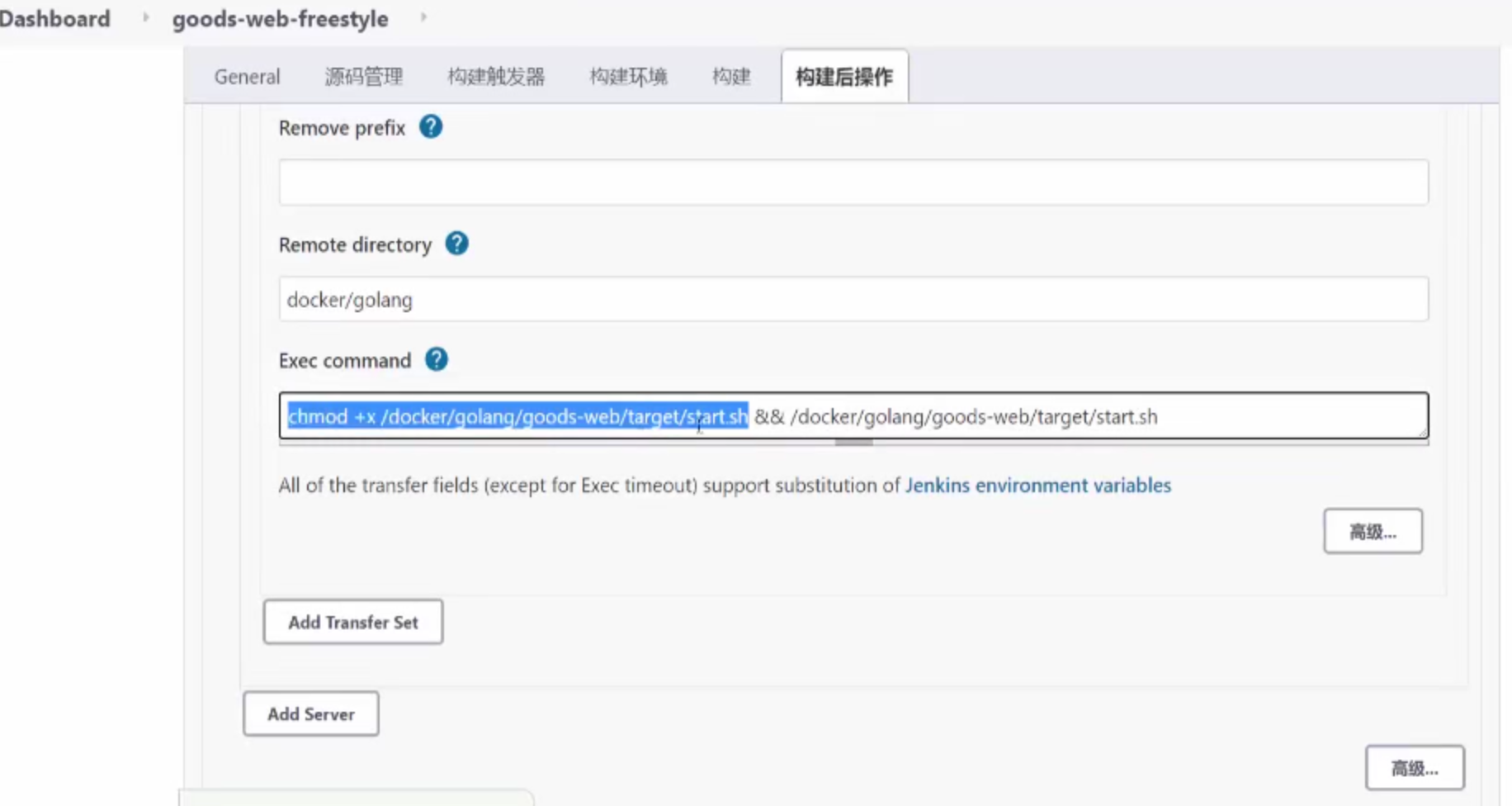Open help for Exec command
Image resolution: width=1512 pixels, height=806 pixels.
[x=436, y=359]
